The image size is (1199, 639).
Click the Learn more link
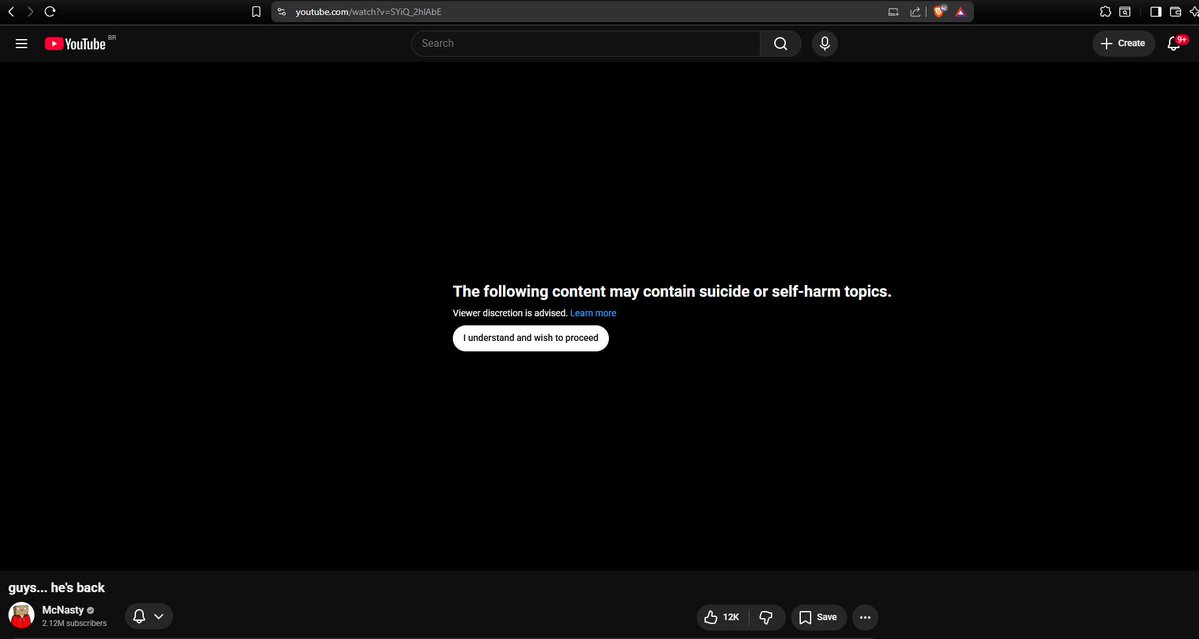(x=593, y=313)
